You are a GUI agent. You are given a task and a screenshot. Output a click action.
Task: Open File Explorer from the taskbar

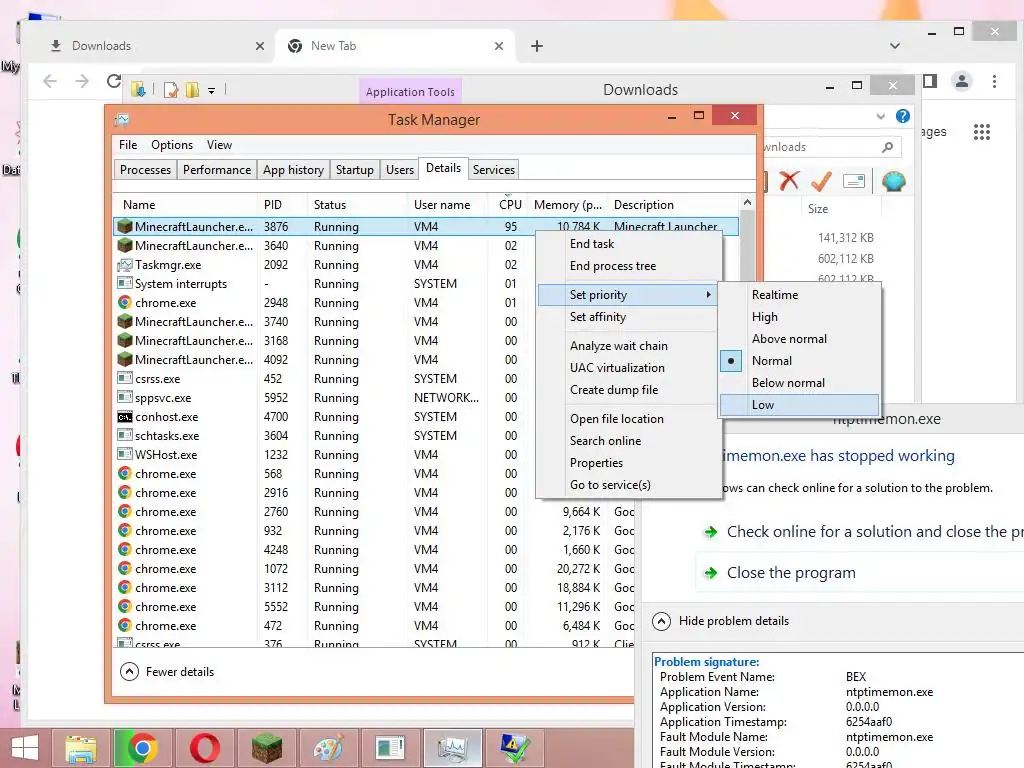point(80,748)
